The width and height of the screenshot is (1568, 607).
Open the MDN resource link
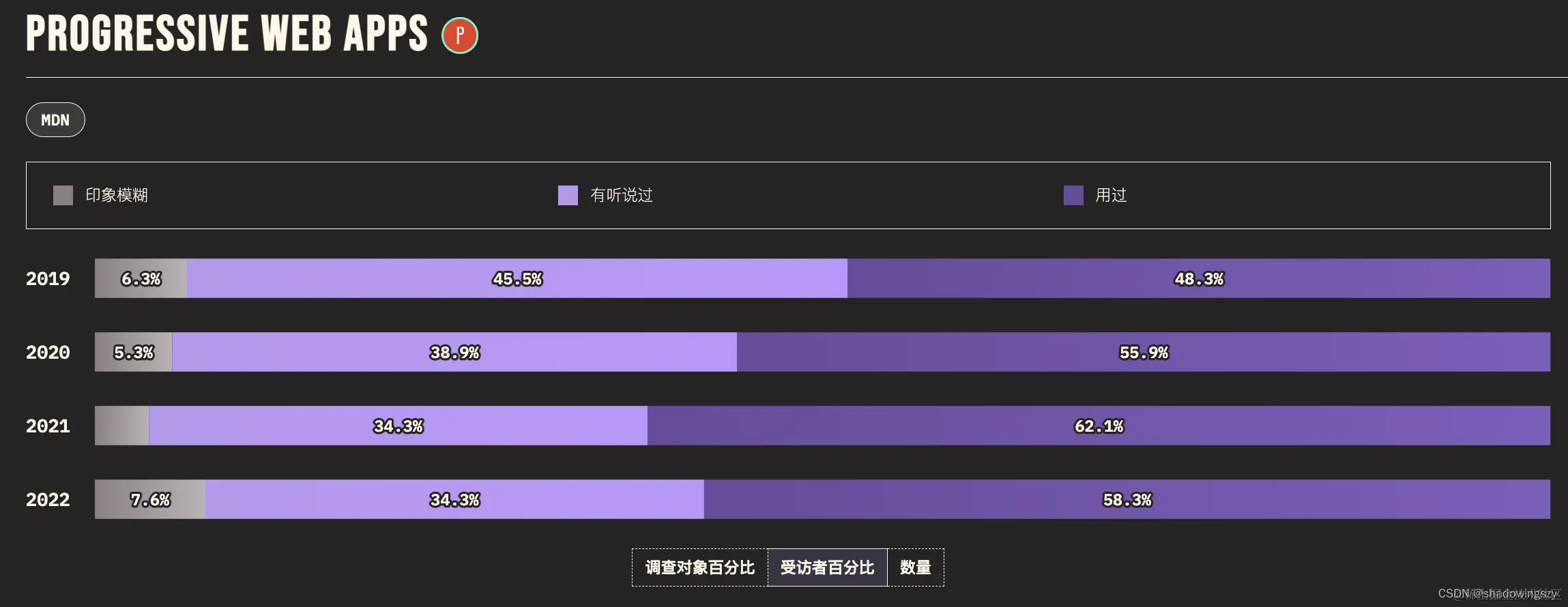[x=55, y=119]
